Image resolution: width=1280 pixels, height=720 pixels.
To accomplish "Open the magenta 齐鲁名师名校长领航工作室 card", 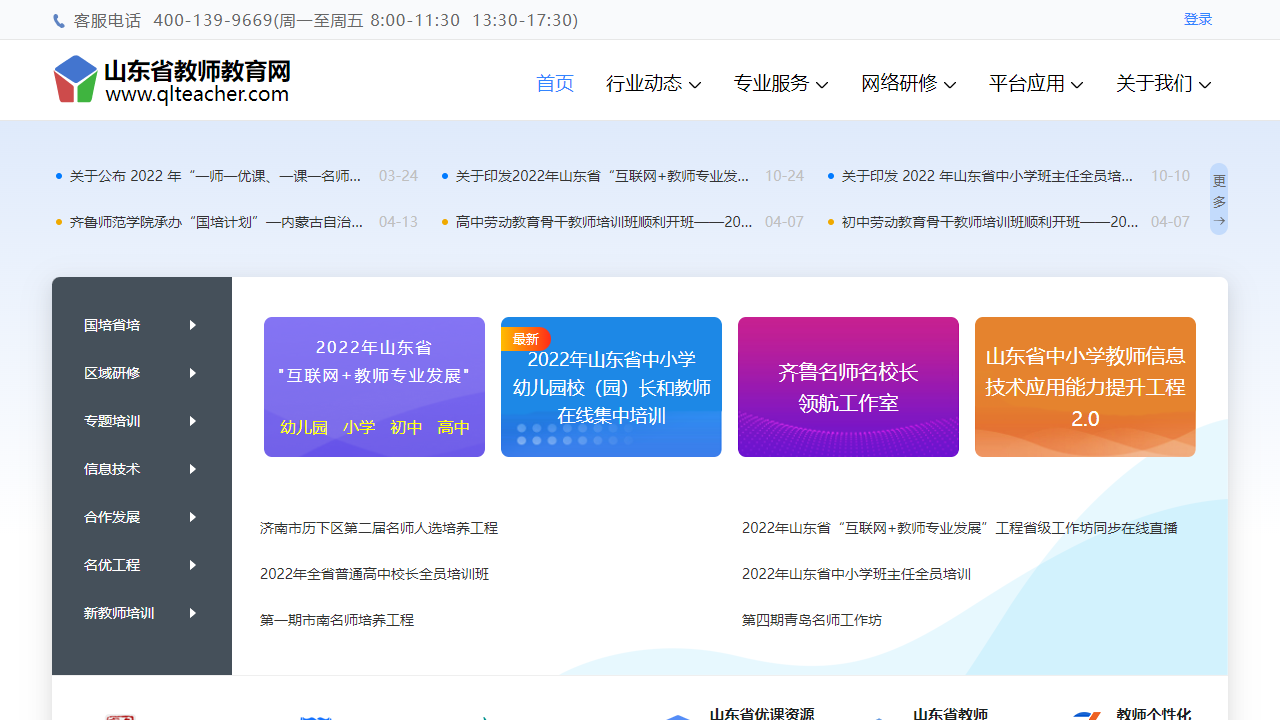I will [848, 387].
